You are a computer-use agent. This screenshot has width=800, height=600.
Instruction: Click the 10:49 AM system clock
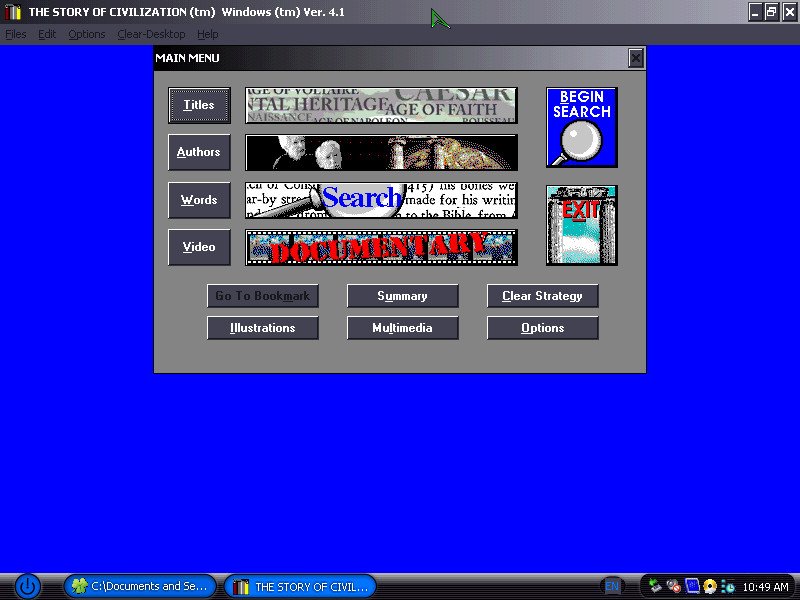(766, 587)
